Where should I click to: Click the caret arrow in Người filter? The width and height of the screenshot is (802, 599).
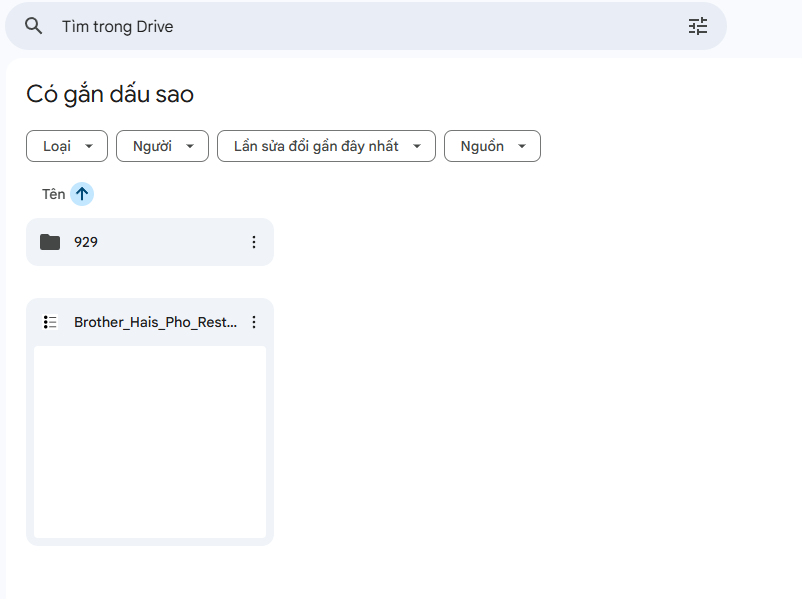point(190,146)
